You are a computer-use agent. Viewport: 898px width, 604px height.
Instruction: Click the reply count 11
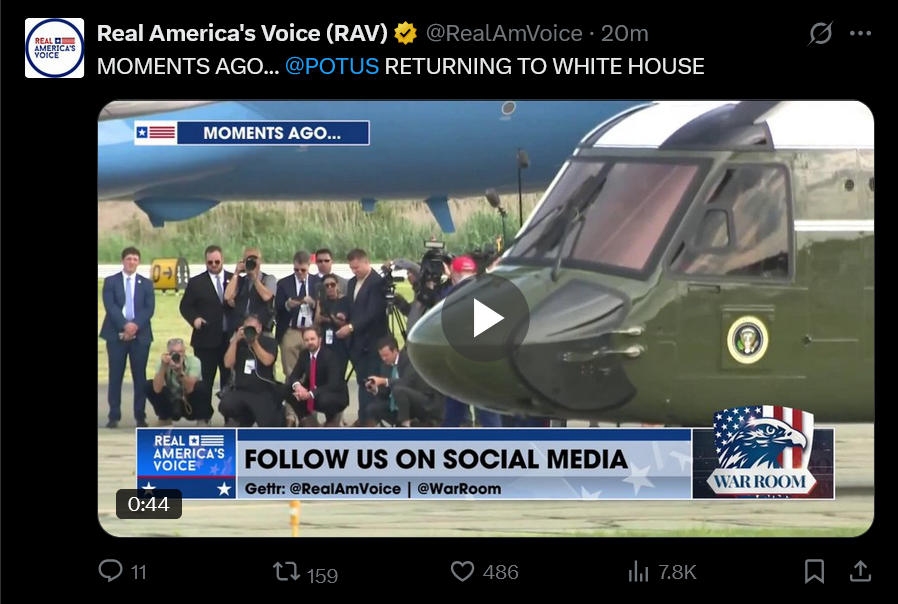pyautogui.click(x=139, y=572)
